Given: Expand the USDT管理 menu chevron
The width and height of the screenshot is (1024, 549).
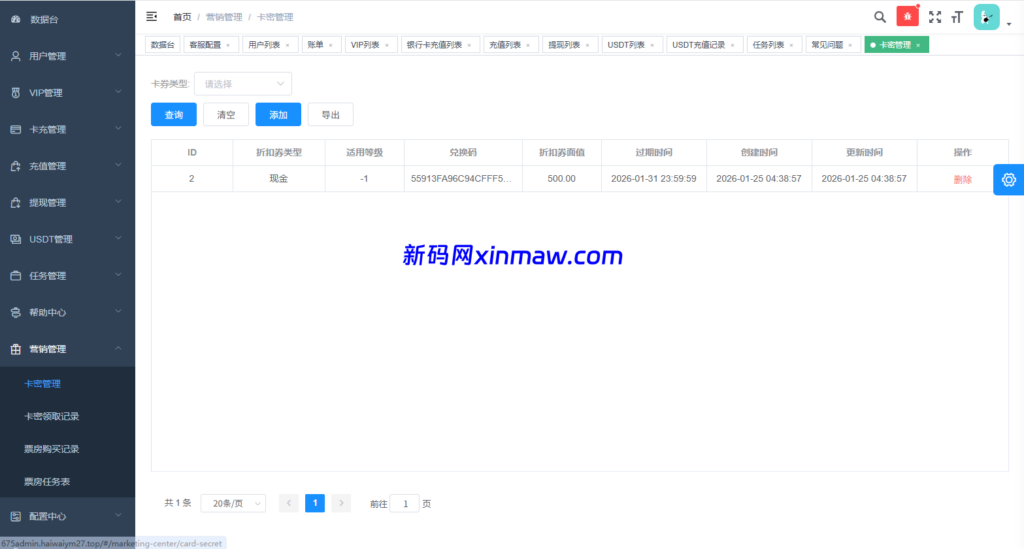Looking at the screenshot, I should (118, 238).
